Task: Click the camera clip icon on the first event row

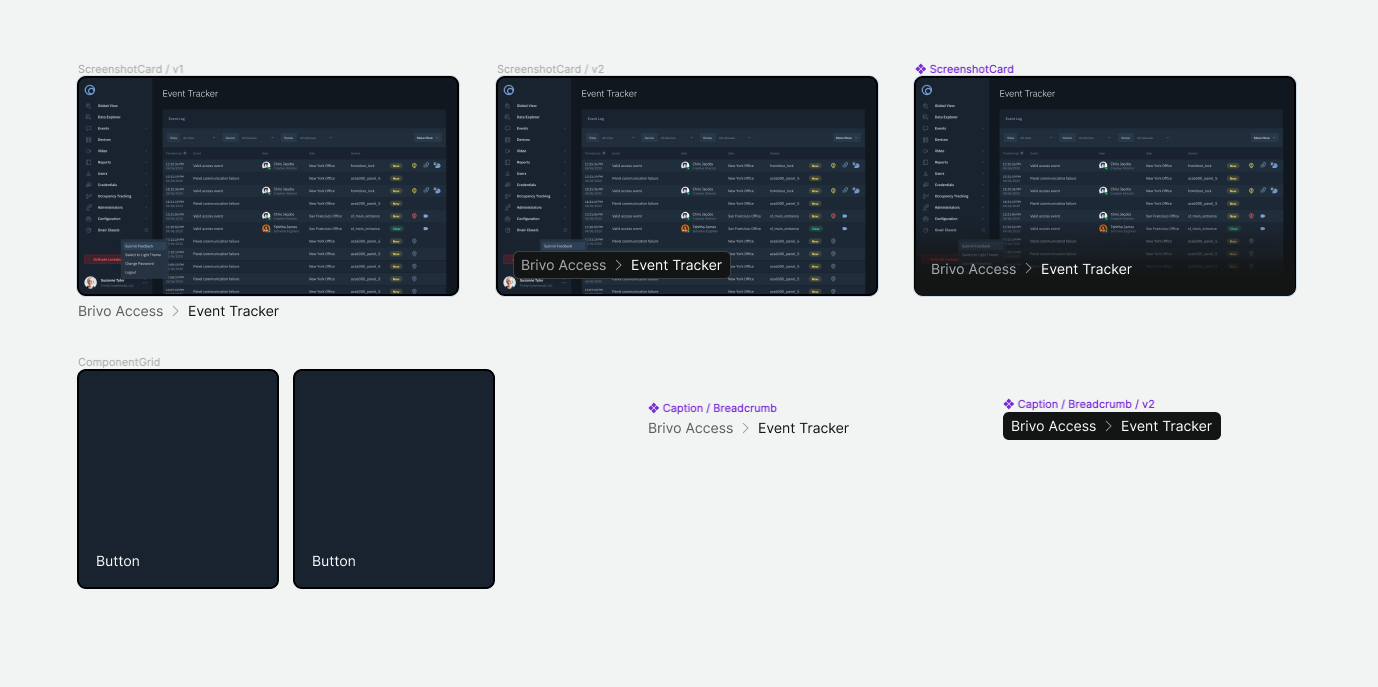Action: click(437, 166)
